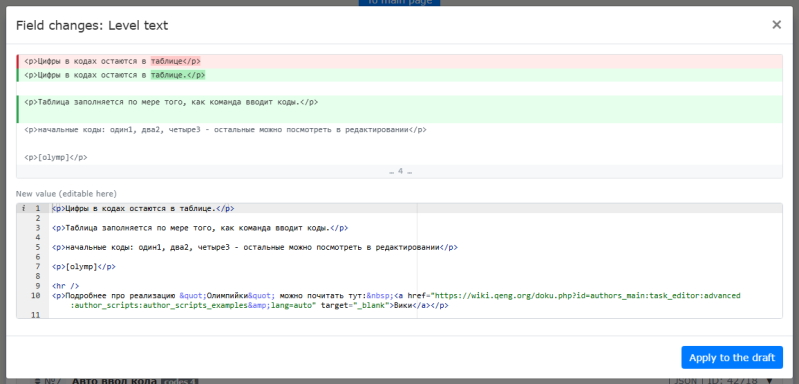
Task: Click line number 7 in editor gutter
Action: tap(38, 266)
